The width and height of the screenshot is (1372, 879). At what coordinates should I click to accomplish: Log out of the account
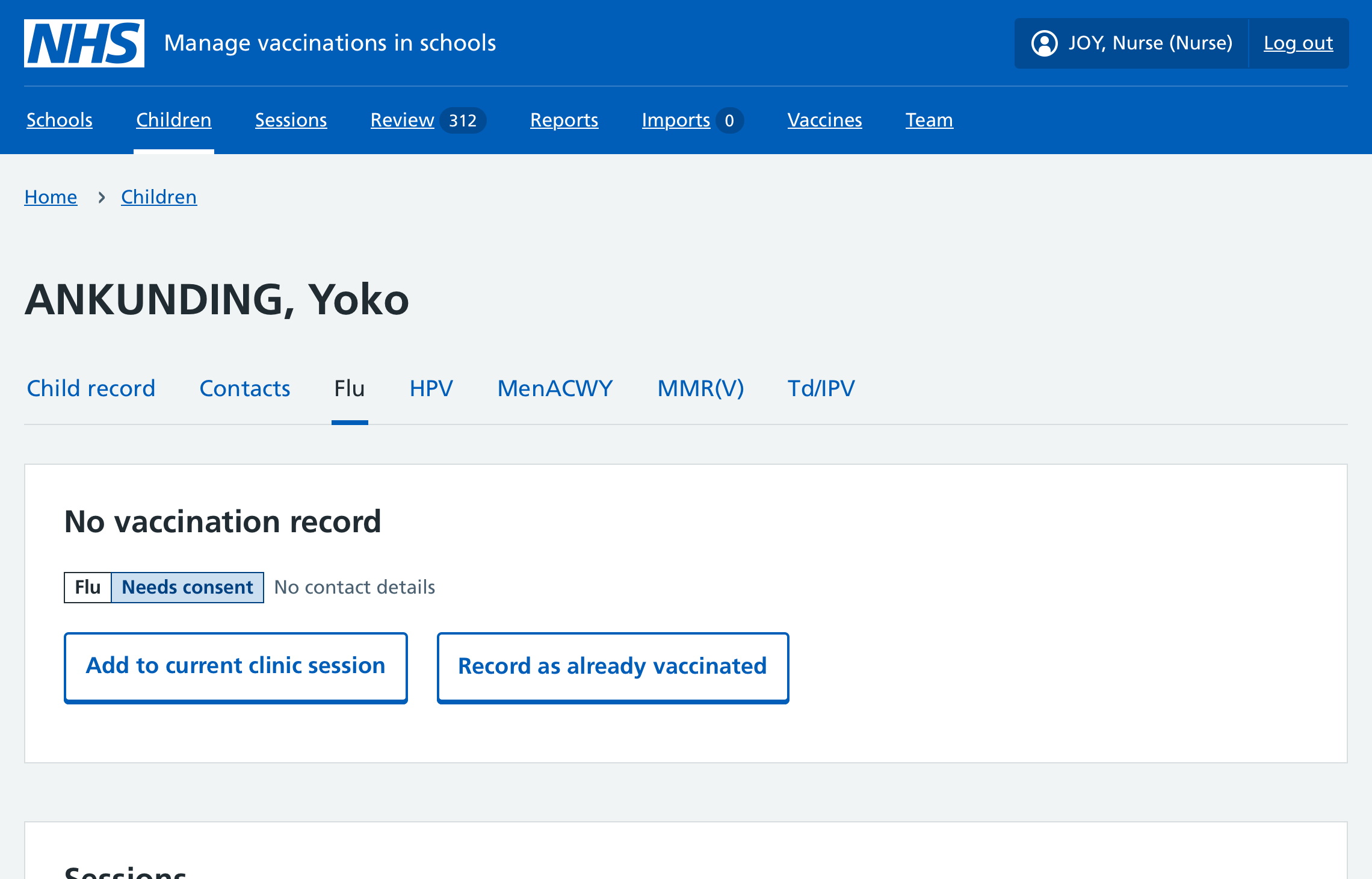pyautogui.click(x=1299, y=43)
